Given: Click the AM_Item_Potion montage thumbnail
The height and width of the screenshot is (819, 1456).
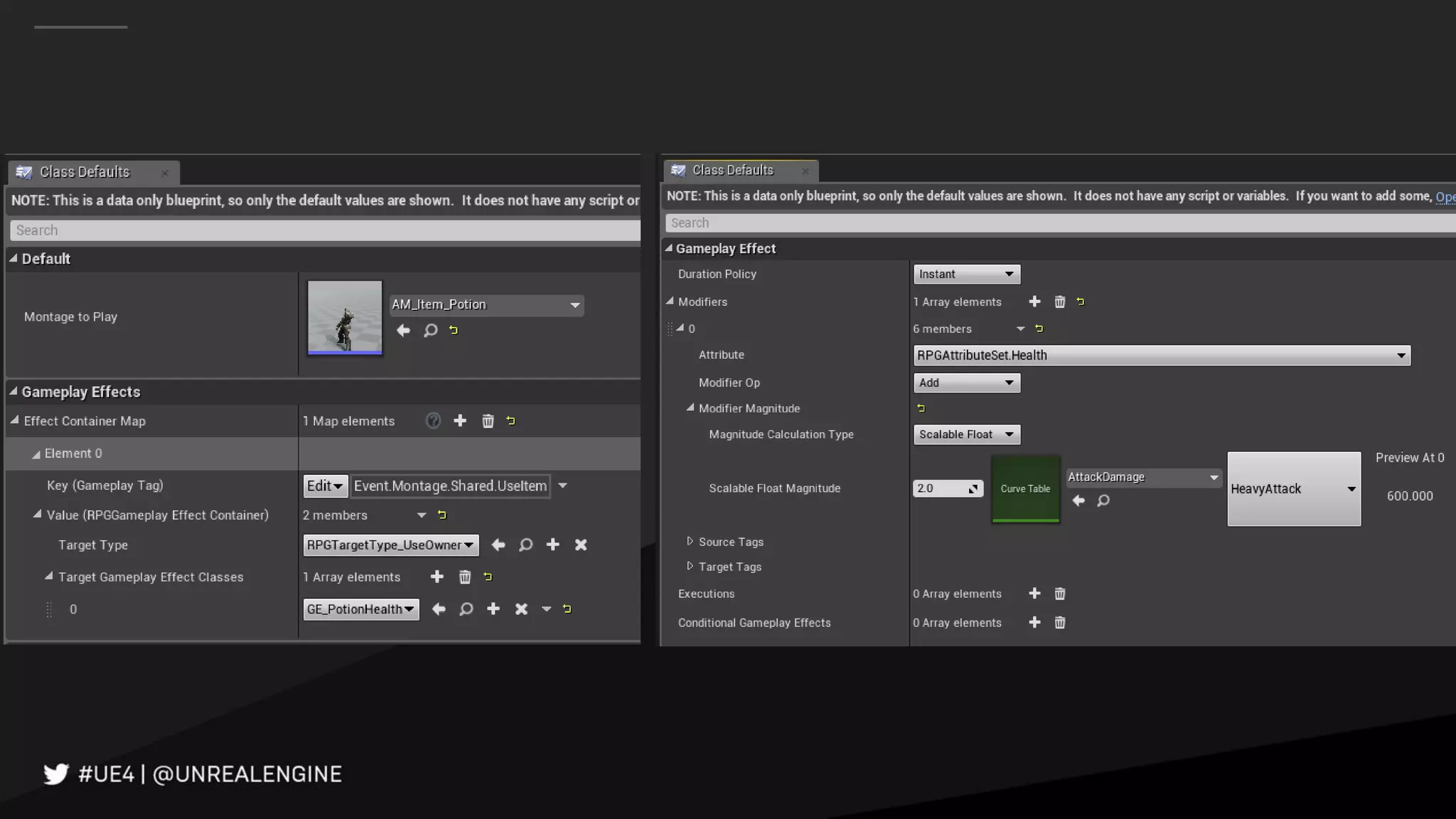Looking at the screenshot, I should click(345, 317).
